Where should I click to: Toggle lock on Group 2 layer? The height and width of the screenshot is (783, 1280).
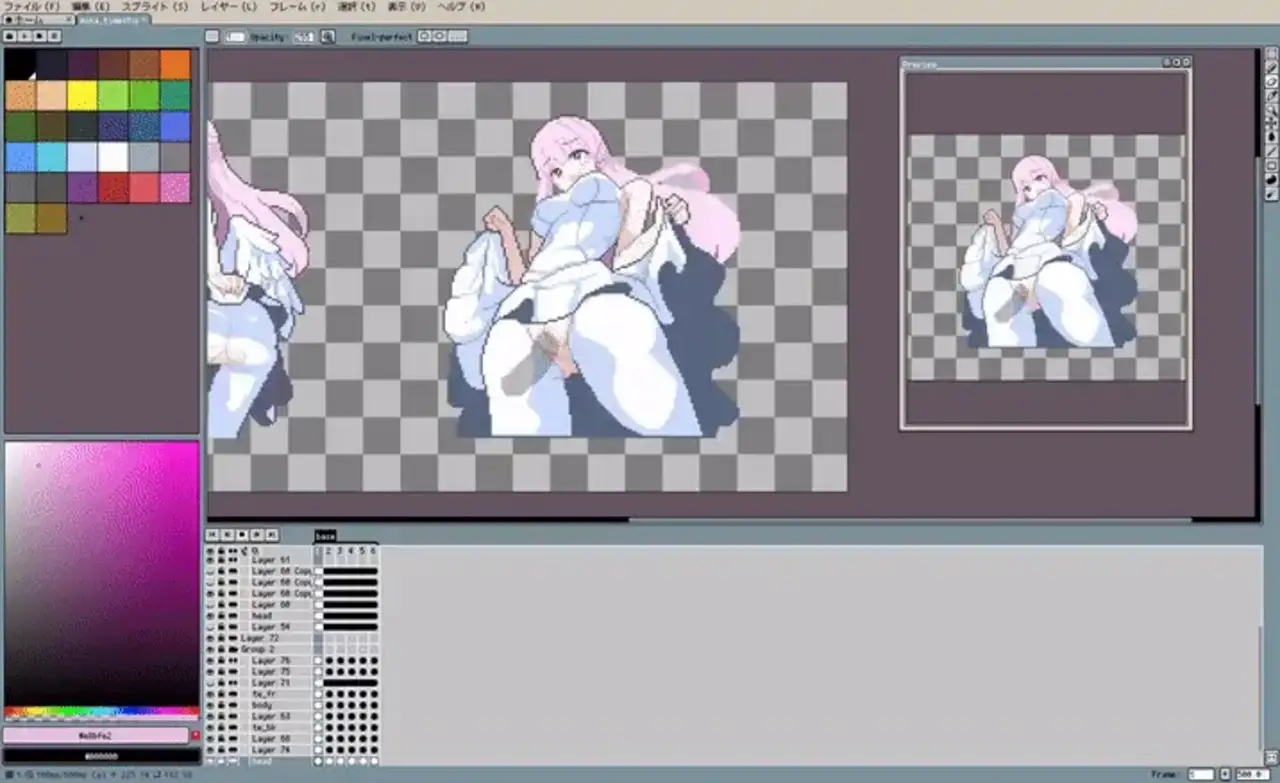click(x=222, y=649)
